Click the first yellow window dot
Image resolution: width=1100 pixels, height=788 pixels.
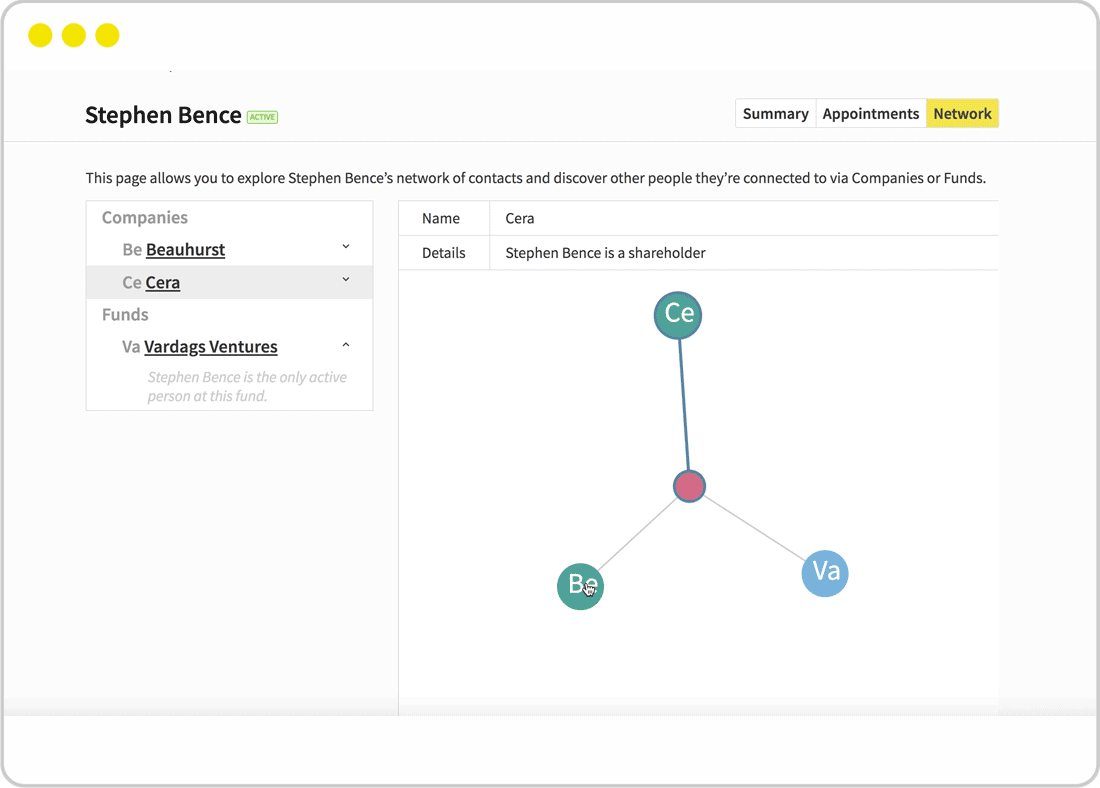coord(40,35)
